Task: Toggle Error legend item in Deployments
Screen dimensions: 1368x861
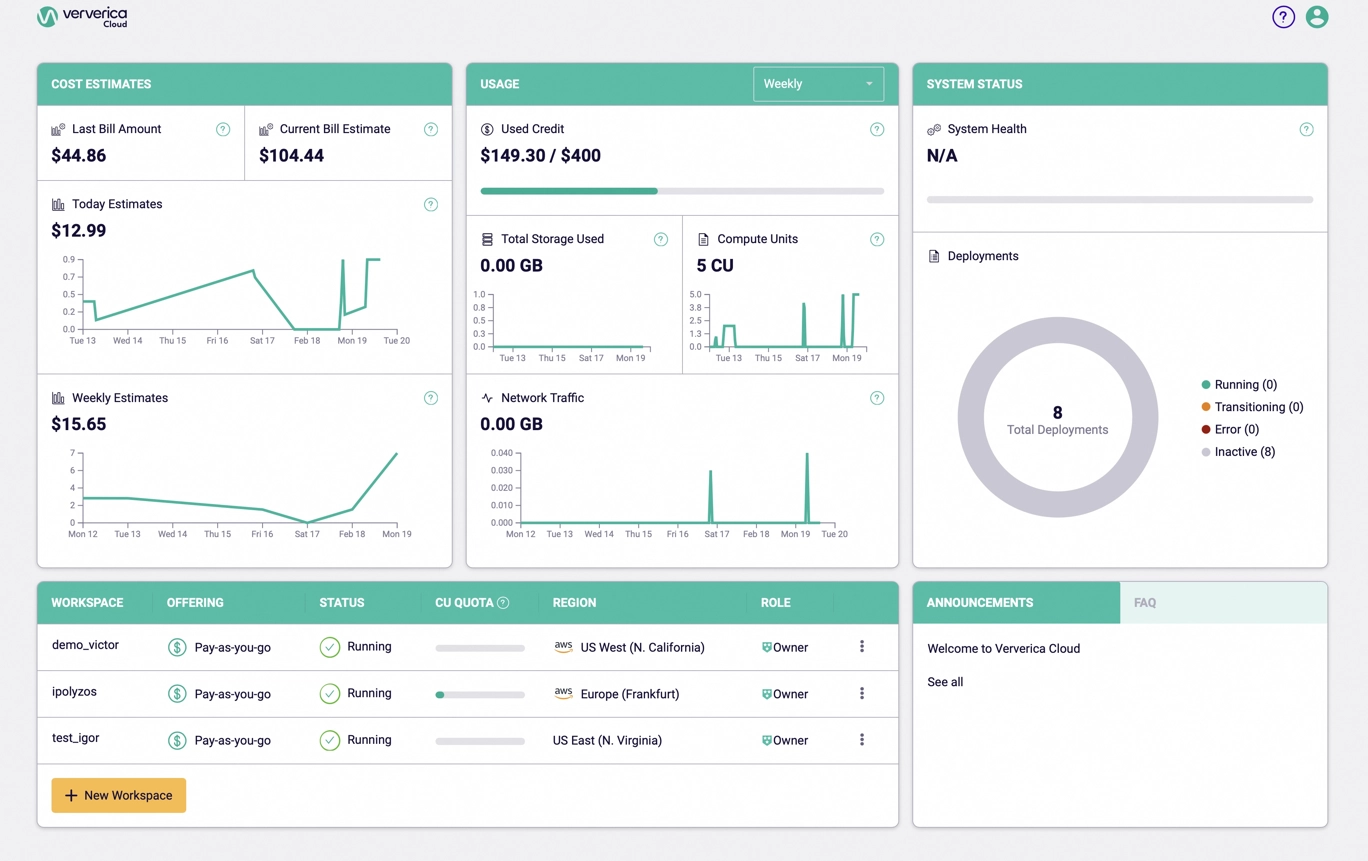Action: 1230,429
